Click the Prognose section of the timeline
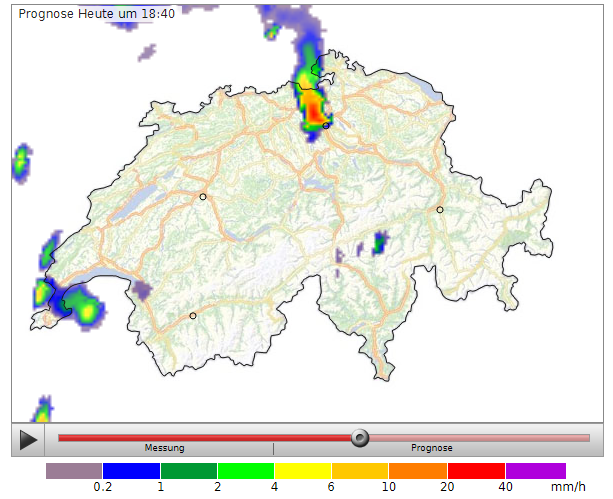Image resolution: width=613 pixels, height=499 pixels. tap(431, 448)
